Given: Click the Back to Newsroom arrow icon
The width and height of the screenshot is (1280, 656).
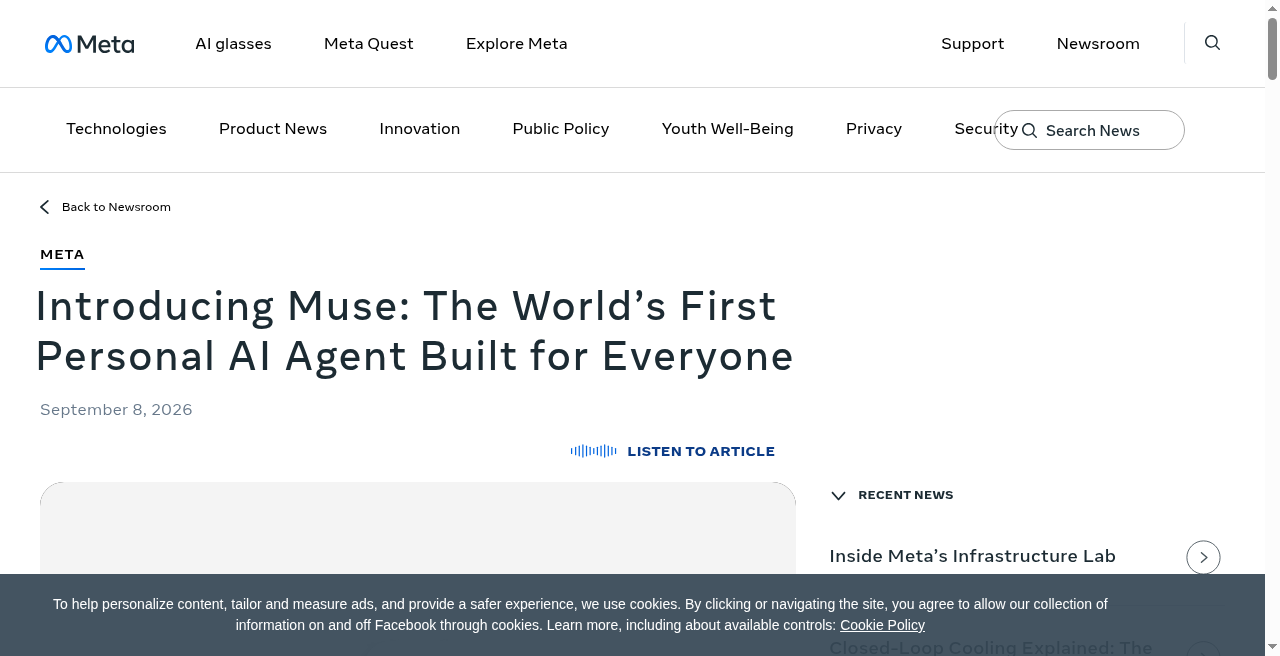Looking at the screenshot, I should pyautogui.click(x=44, y=207).
